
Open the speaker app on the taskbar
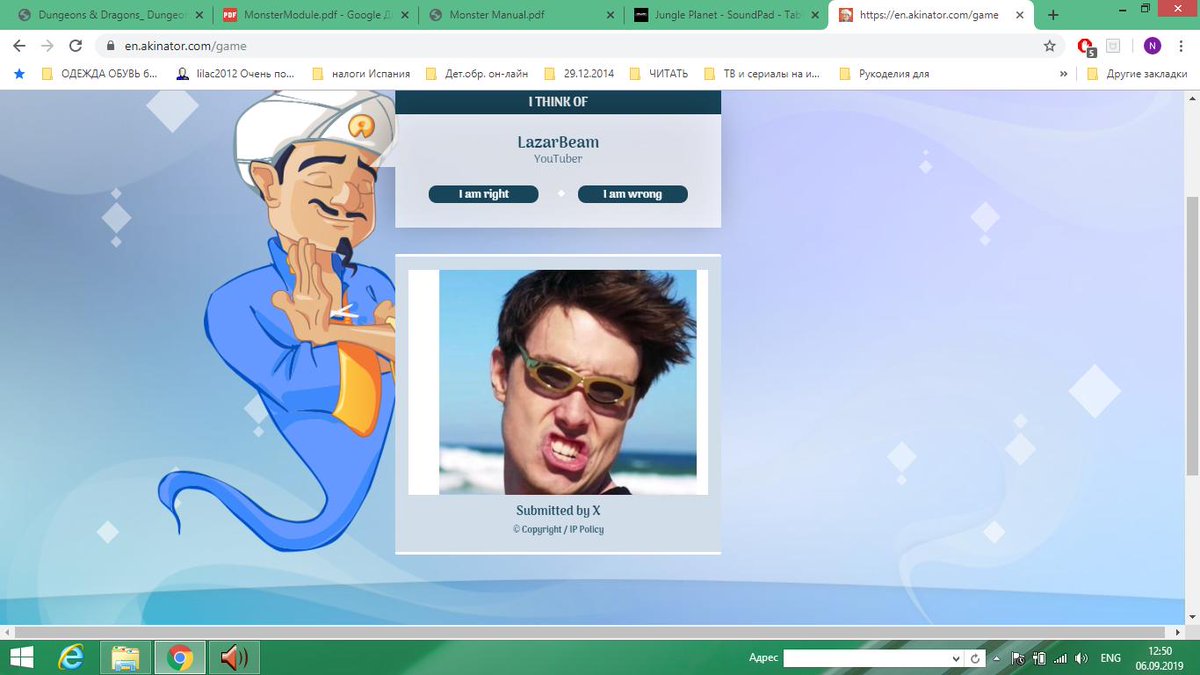pyautogui.click(x=234, y=657)
